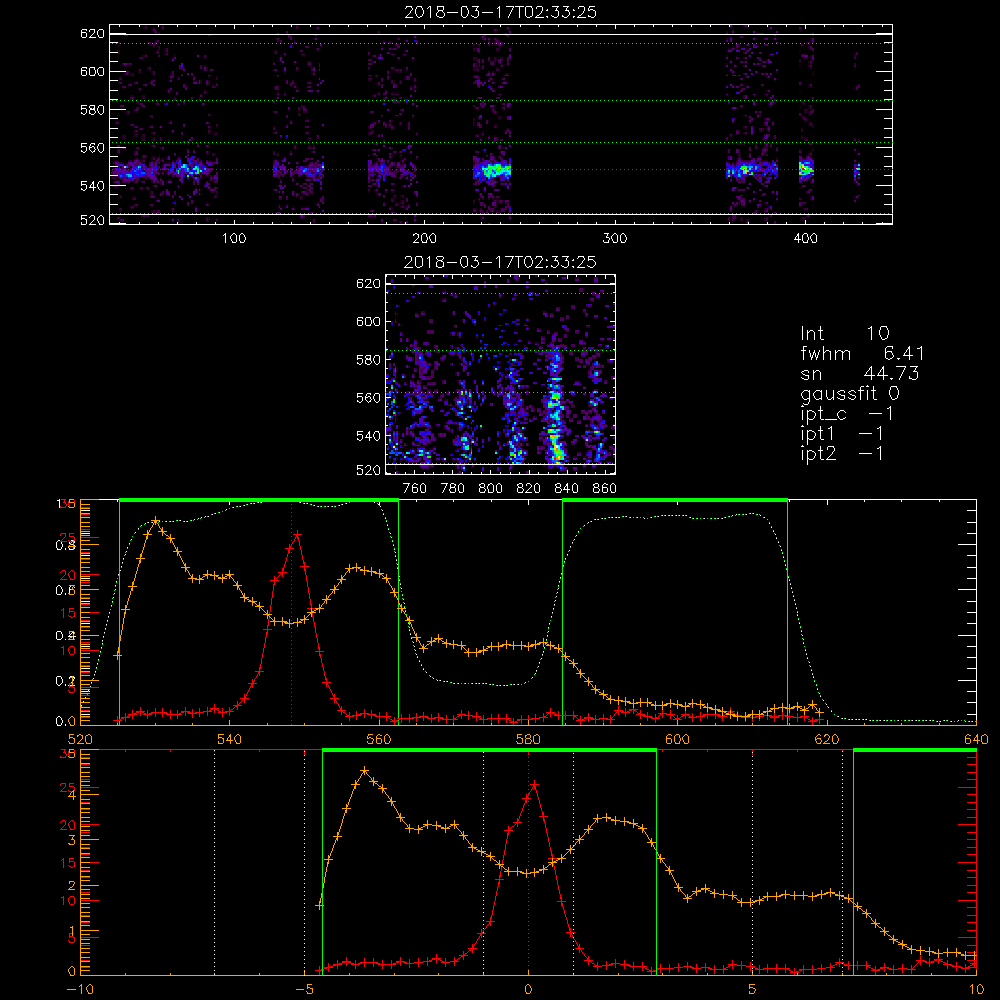Screen dimensions: 1000x1000
Task: Click x-axis label 800 of middle image
Action: click(x=490, y=489)
